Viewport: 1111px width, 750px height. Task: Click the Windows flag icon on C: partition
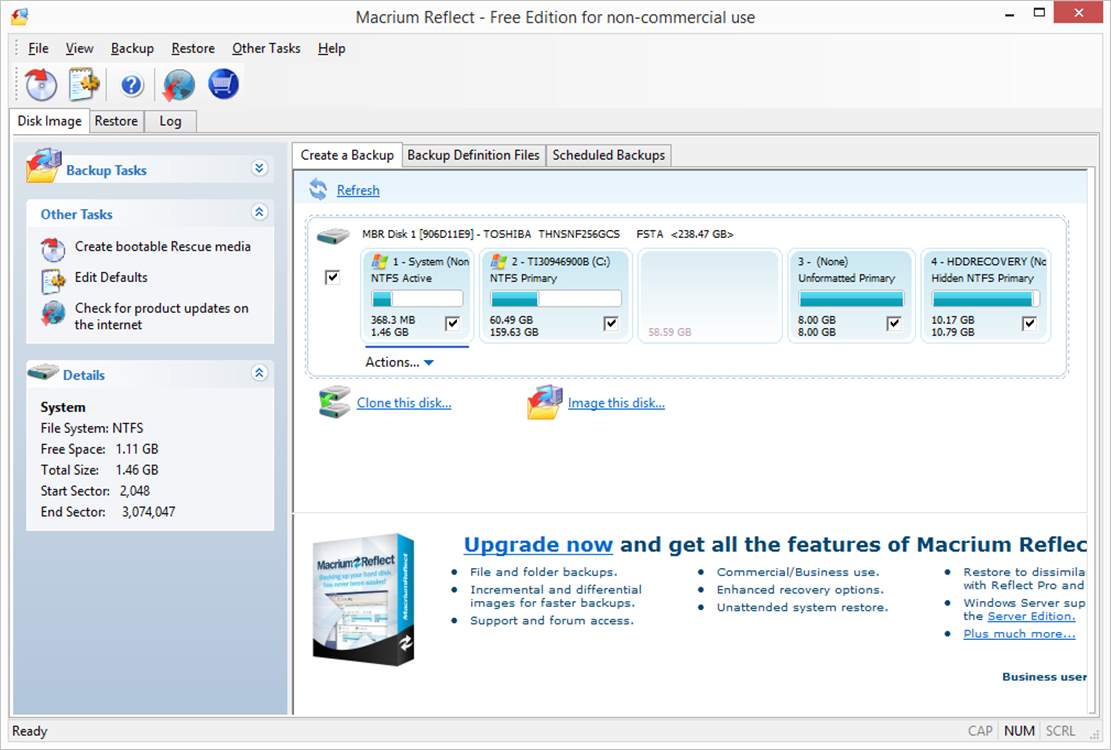pos(499,261)
